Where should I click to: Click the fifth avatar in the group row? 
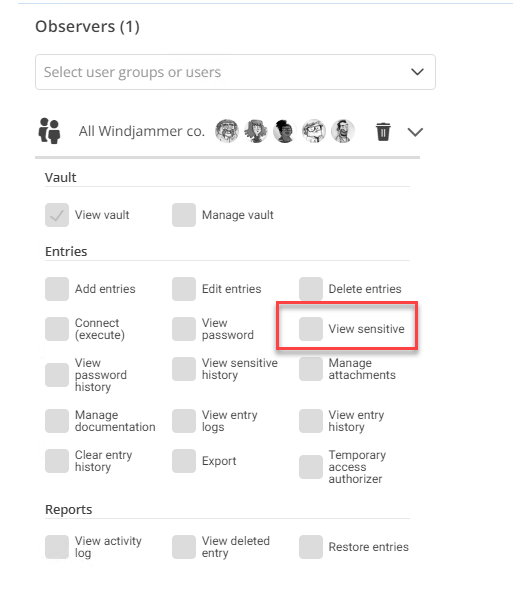click(343, 131)
